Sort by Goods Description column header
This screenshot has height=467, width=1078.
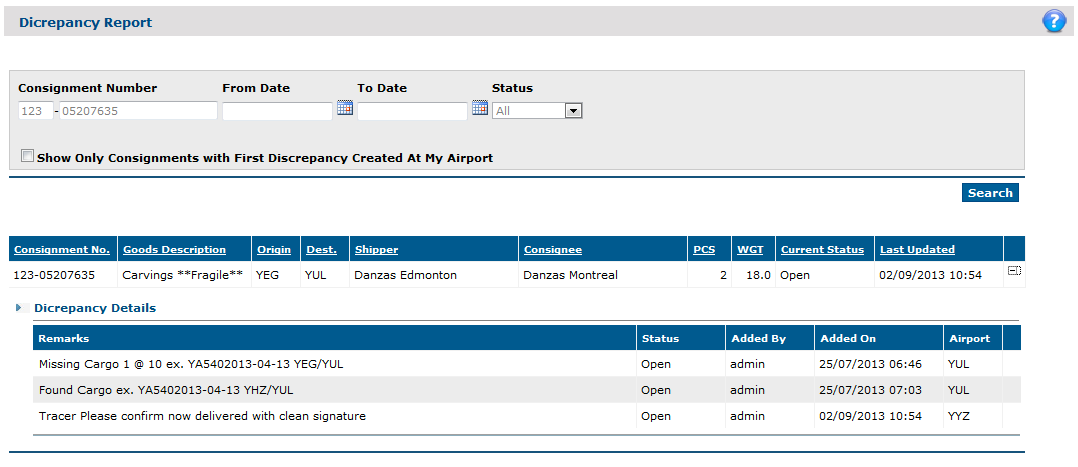(x=174, y=250)
